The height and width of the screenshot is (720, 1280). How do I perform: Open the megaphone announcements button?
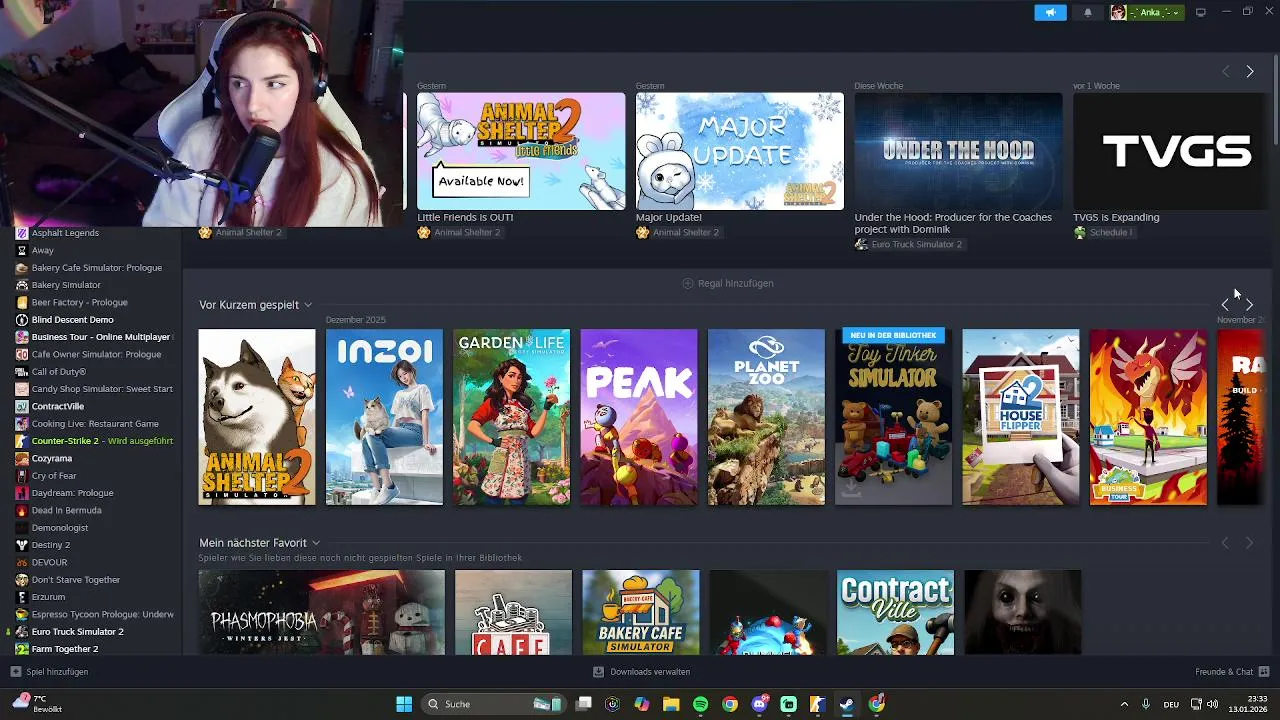[1050, 12]
